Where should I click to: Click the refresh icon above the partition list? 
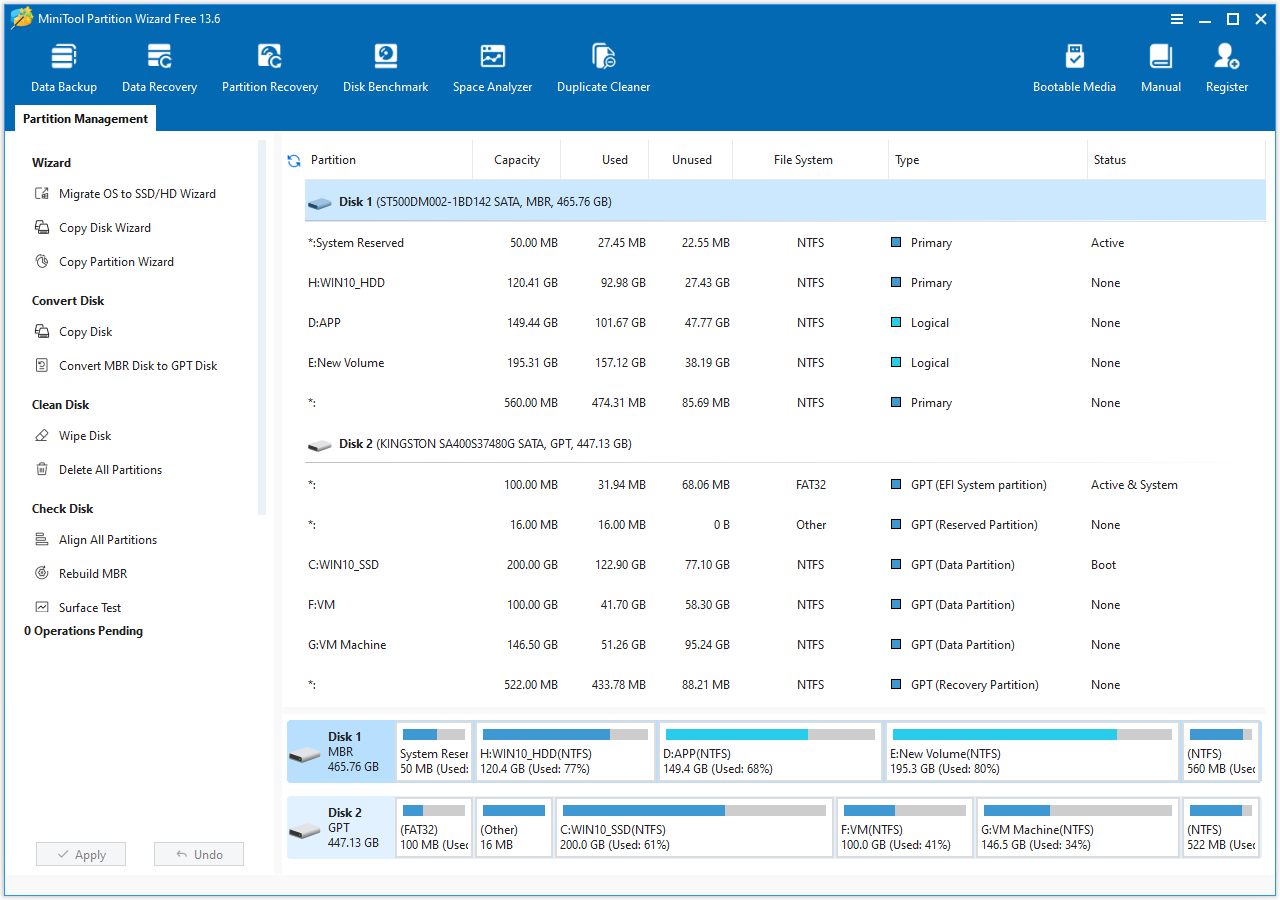(292, 159)
